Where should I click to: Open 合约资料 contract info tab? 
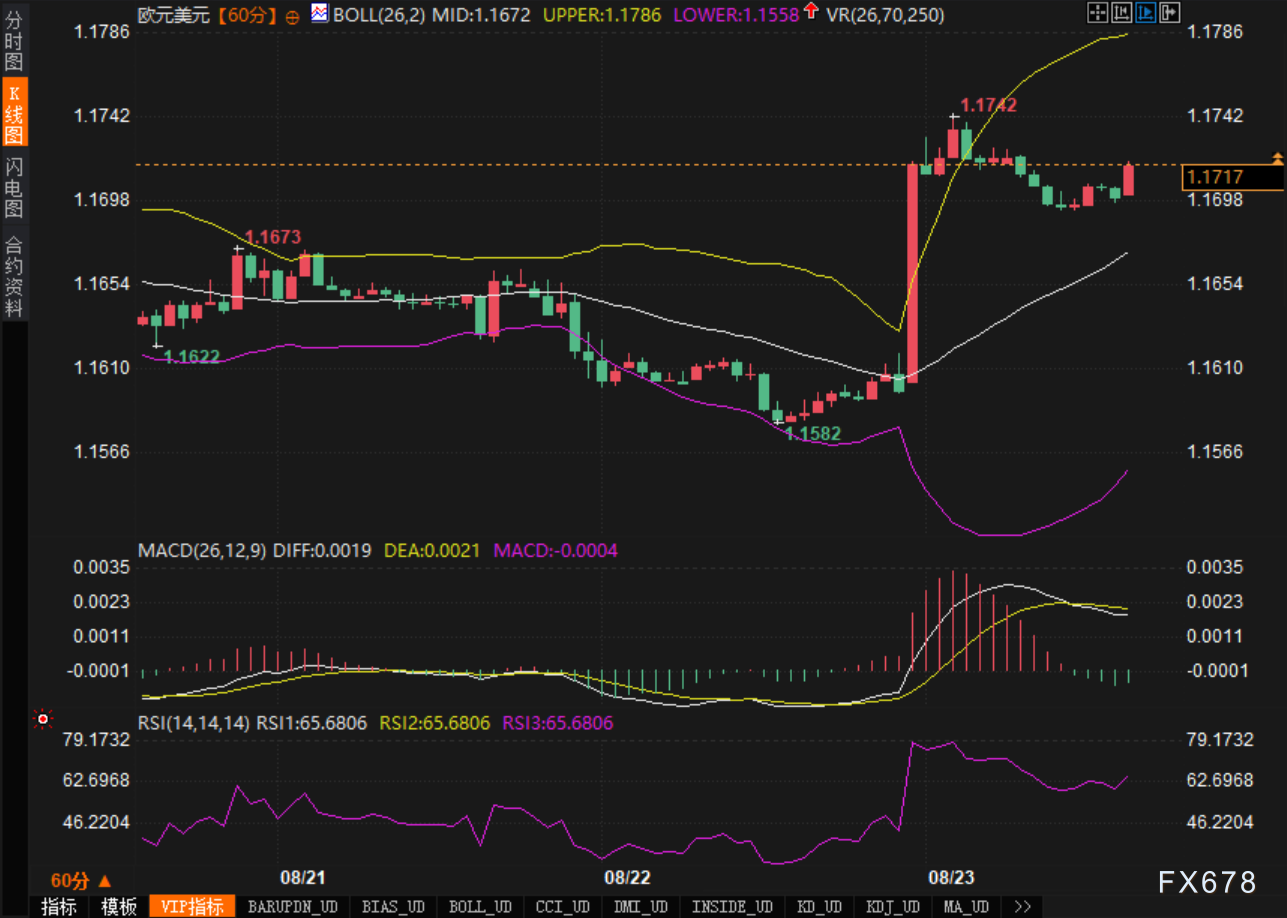click(x=14, y=276)
